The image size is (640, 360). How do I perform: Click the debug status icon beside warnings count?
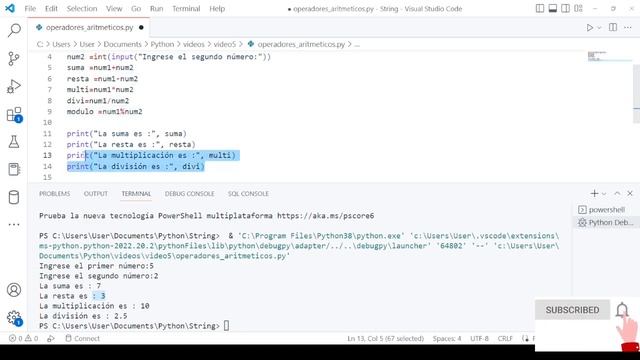[x=51, y=338]
